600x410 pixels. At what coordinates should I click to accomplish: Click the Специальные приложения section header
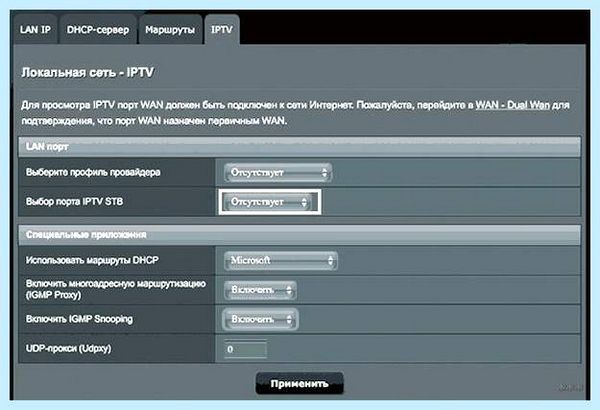299,234
